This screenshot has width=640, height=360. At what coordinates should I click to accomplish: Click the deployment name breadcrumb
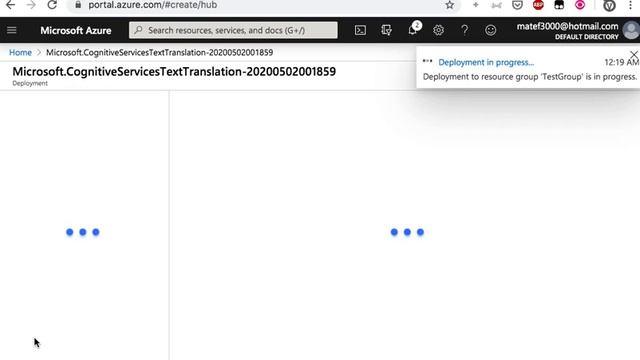point(160,53)
